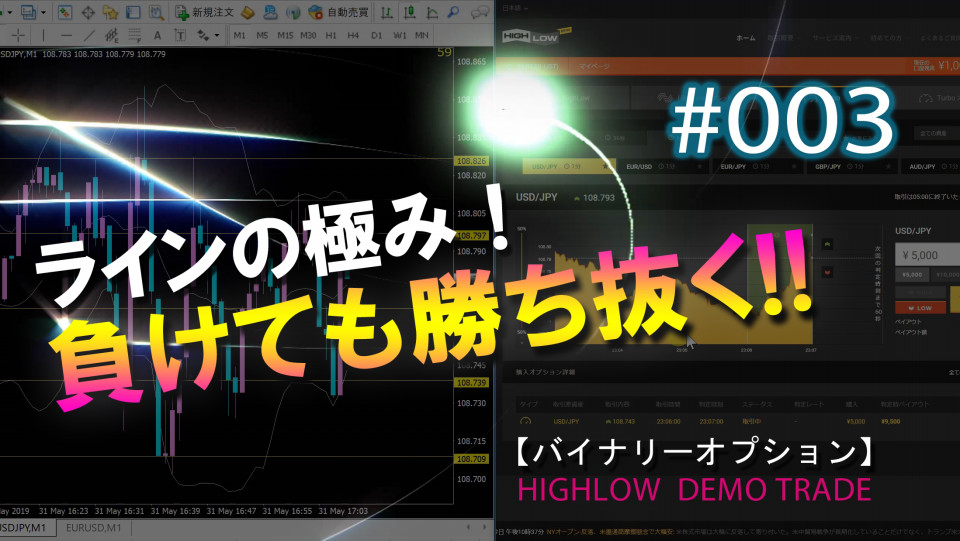Open the MetaEditor book icon
The image size is (960, 541).
pyautogui.click(x=247, y=12)
